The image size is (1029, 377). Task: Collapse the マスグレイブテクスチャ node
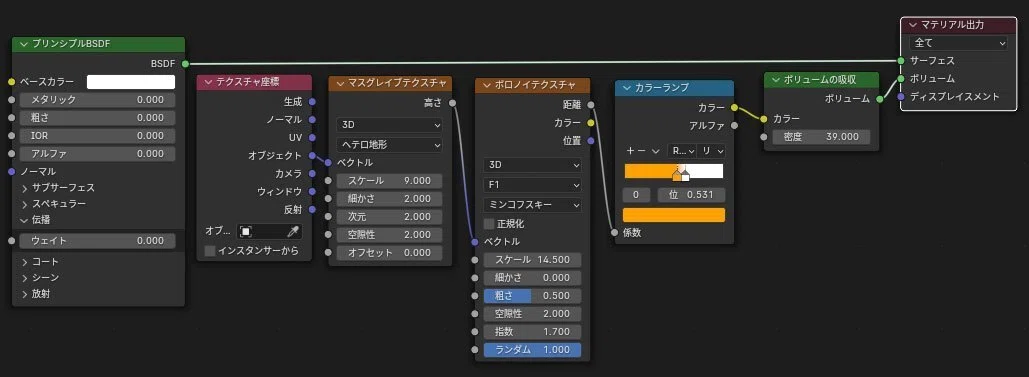coord(340,83)
